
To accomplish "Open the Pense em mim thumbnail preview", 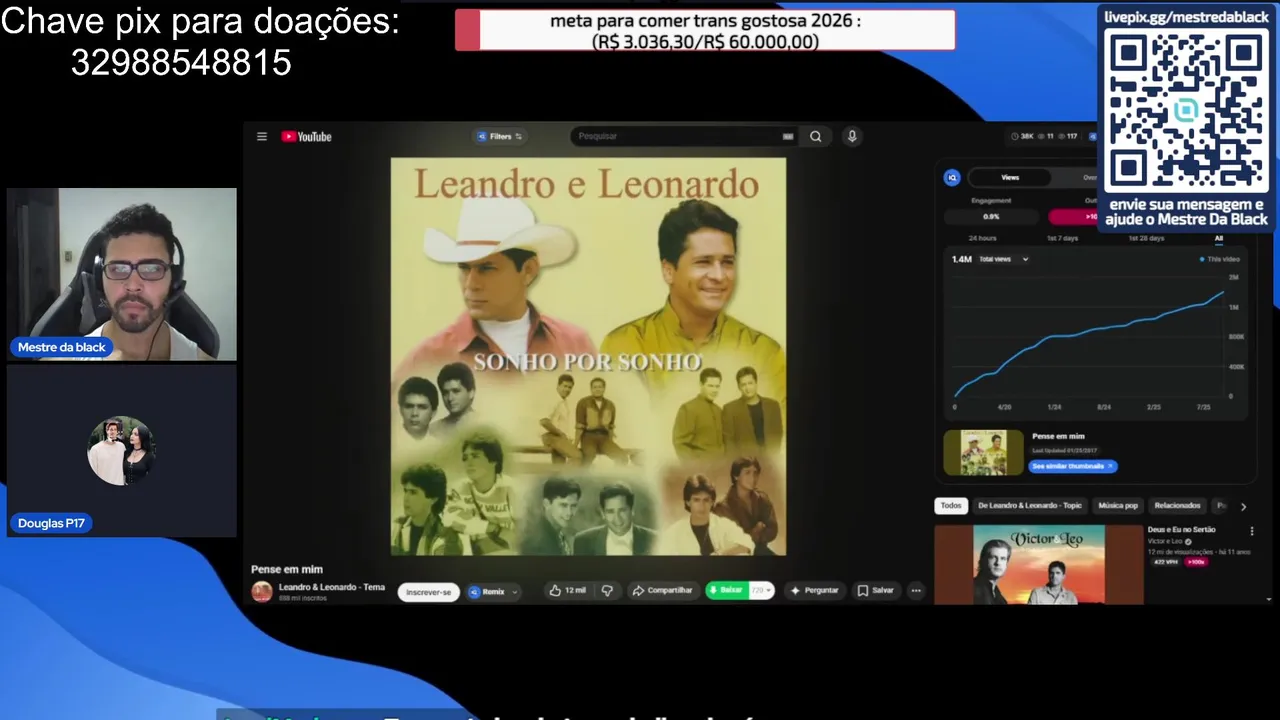I will (984, 452).
